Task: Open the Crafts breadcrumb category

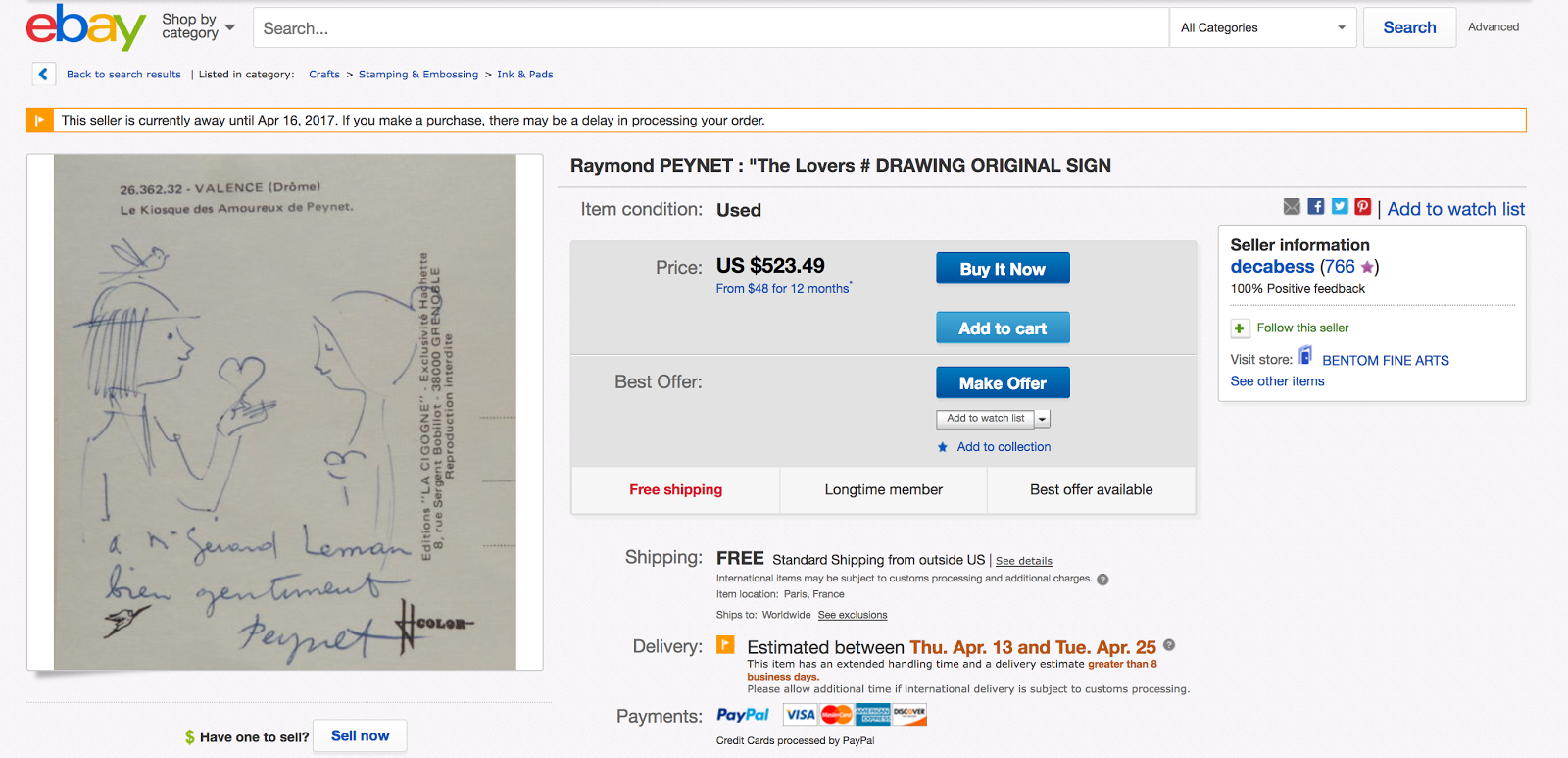Action: (324, 75)
